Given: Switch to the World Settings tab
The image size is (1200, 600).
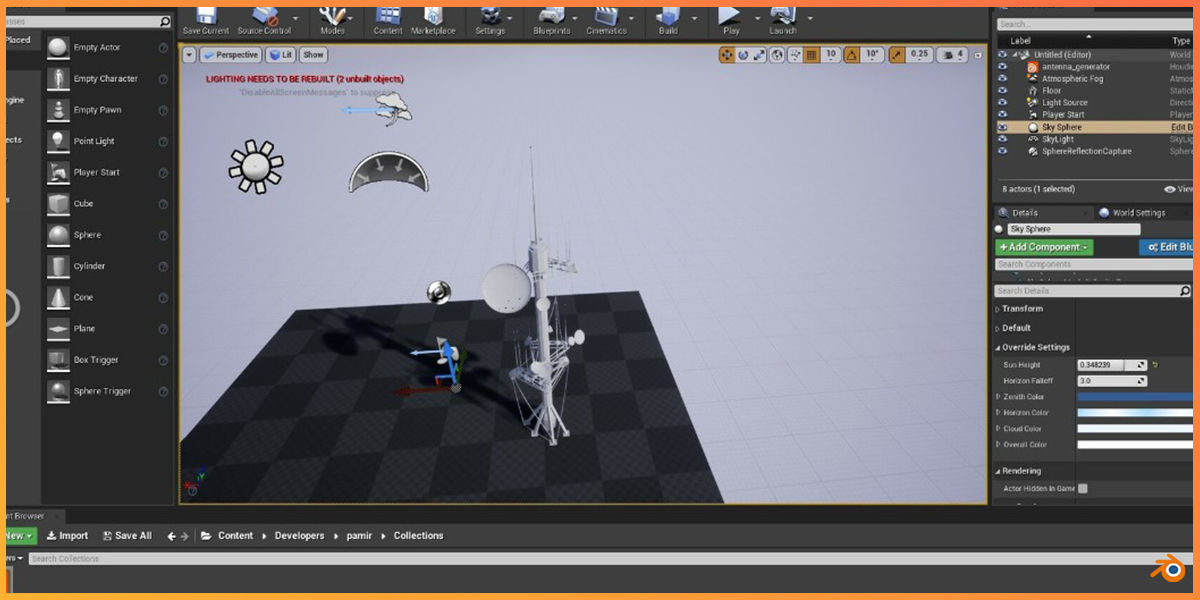Looking at the screenshot, I should point(1140,212).
